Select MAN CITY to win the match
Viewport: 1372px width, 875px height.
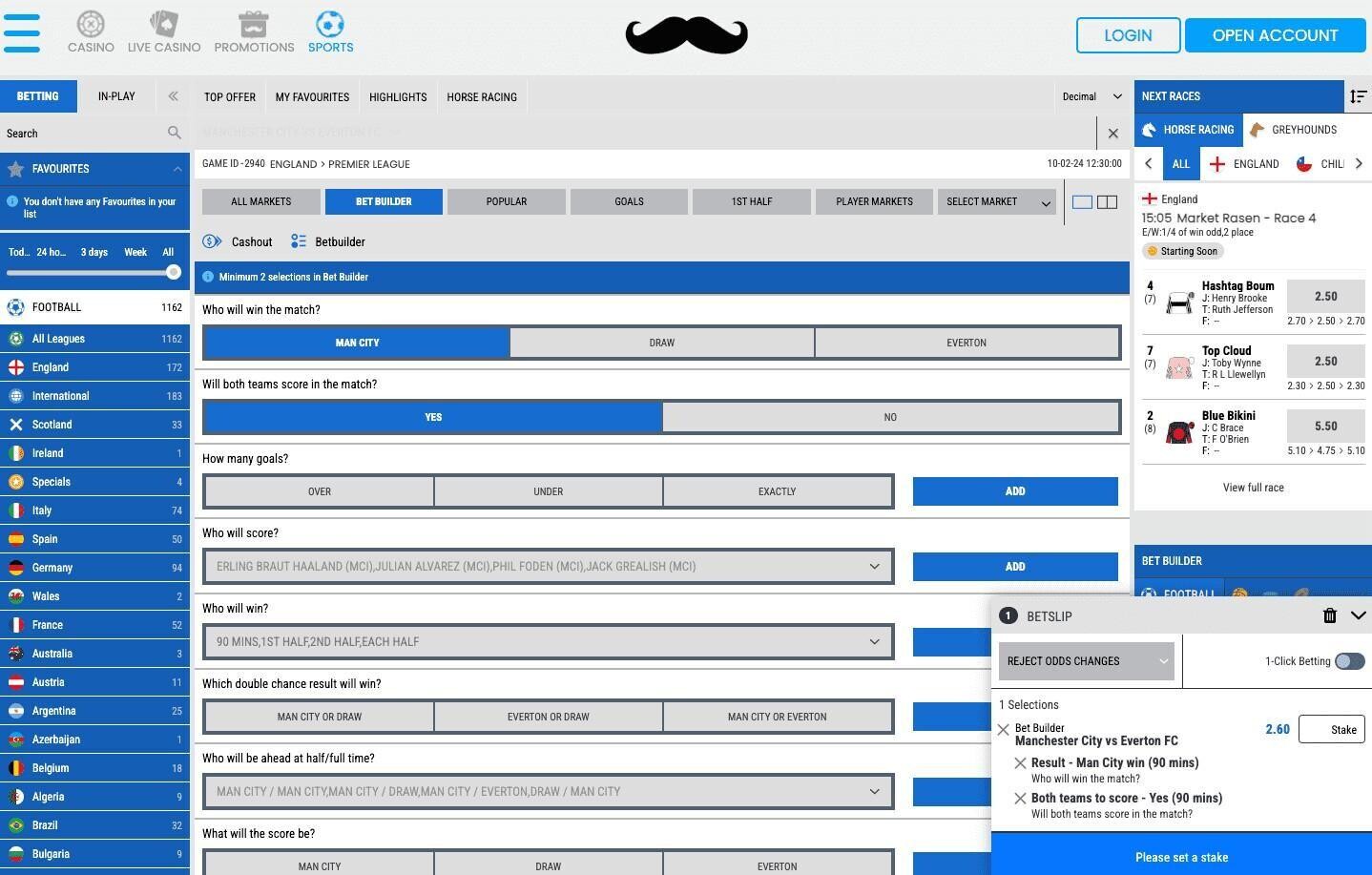(357, 343)
